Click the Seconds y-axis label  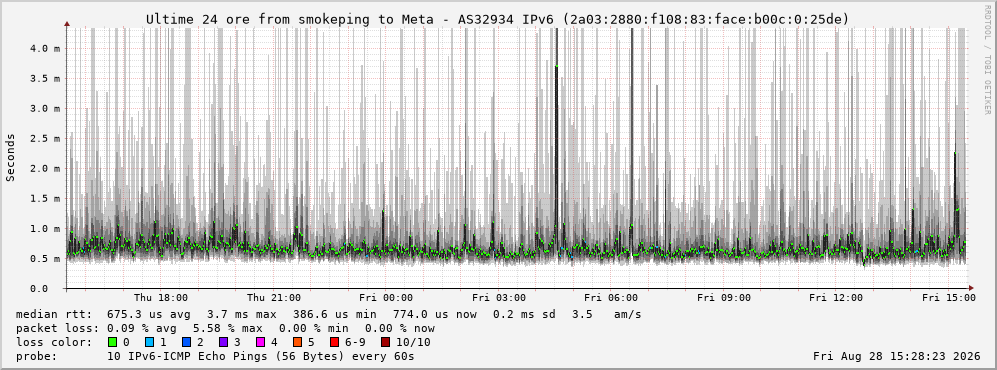click(x=10, y=158)
